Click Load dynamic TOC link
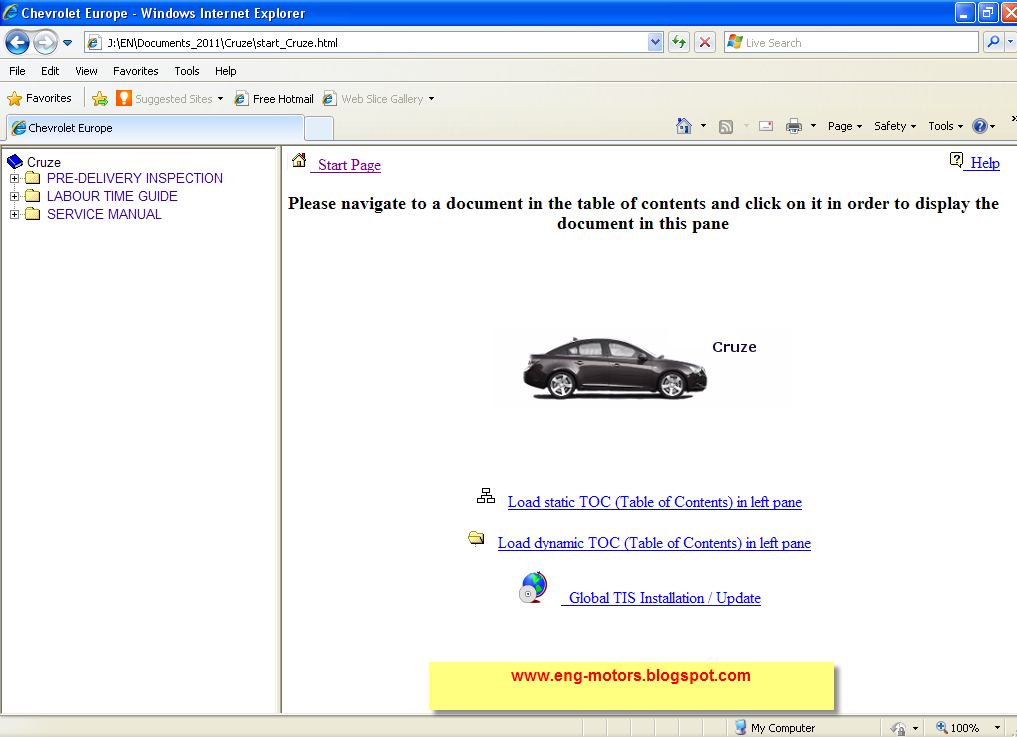Image resolution: width=1017 pixels, height=737 pixels. click(654, 543)
